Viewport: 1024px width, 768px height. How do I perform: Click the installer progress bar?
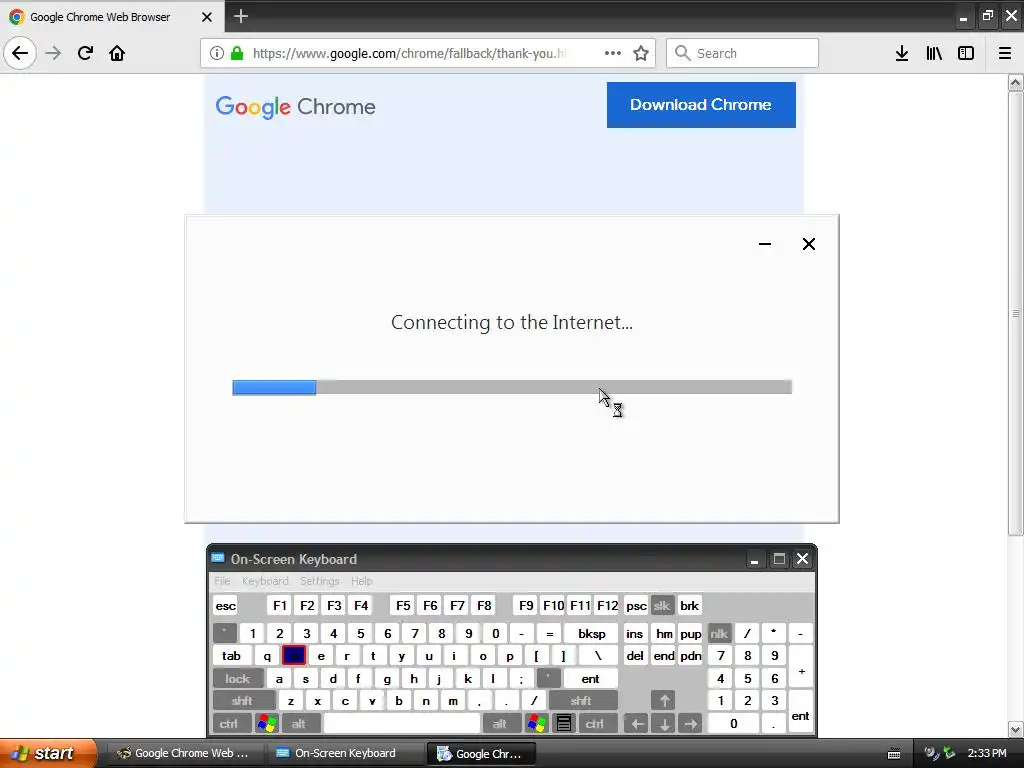(512, 387)
